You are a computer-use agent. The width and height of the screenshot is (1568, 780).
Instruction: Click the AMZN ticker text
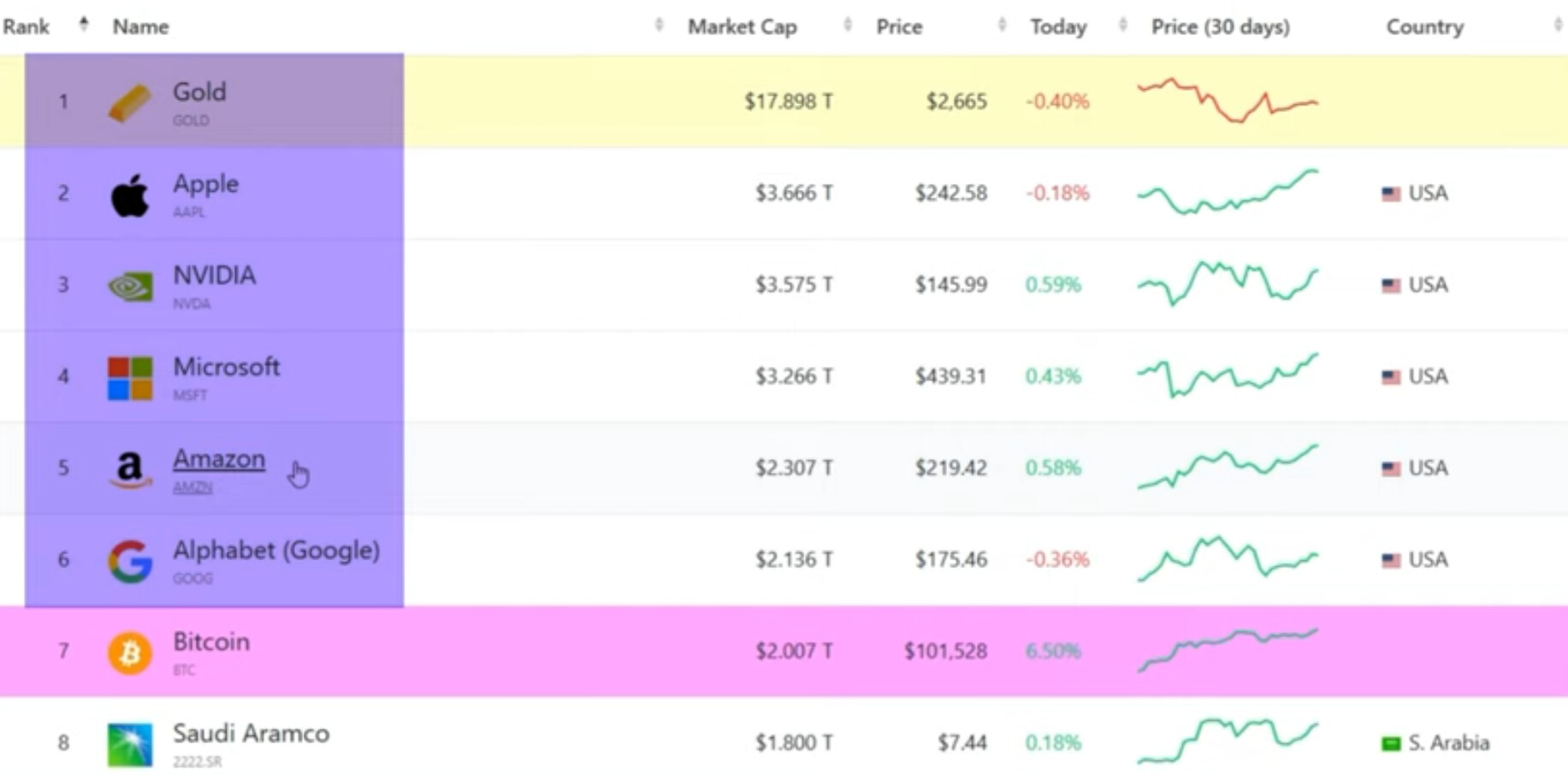coord(192,487)
